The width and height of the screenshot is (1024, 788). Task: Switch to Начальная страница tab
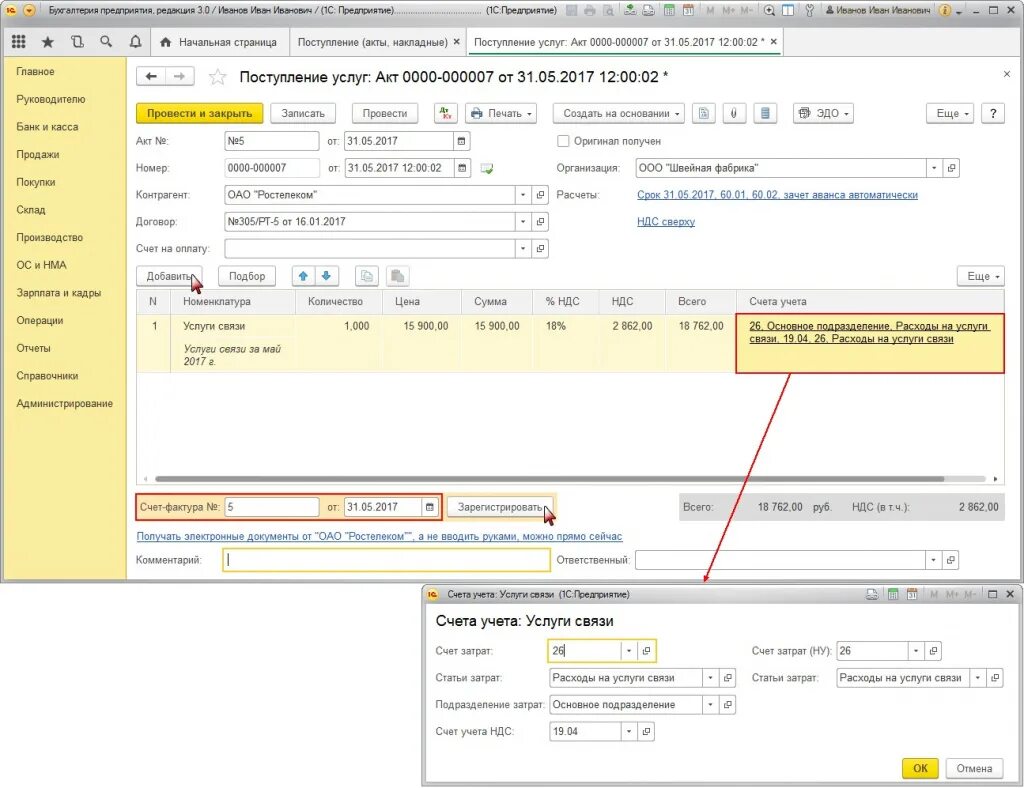pos(219,42)
